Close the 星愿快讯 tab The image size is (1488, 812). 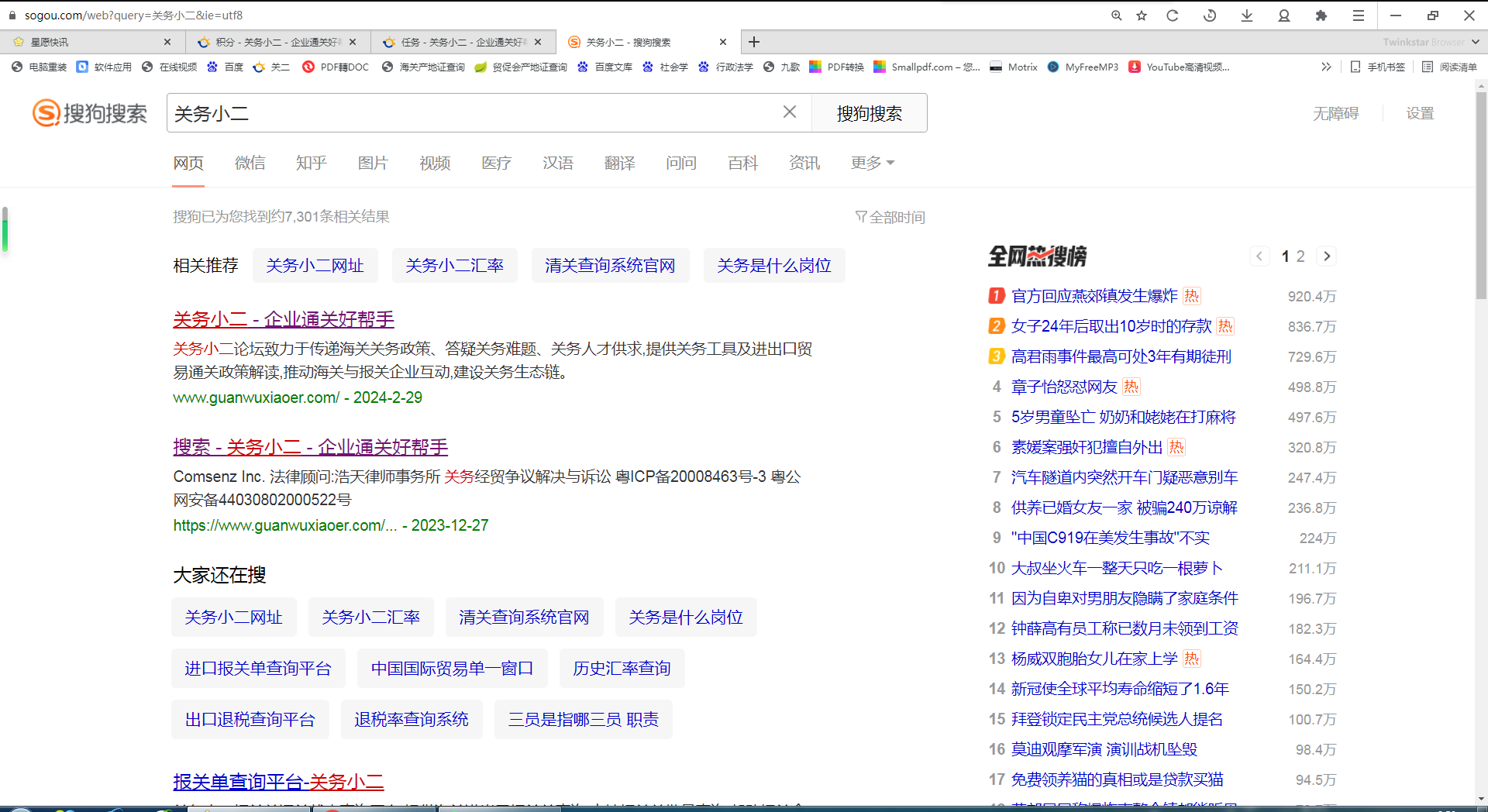pyautogui.click(x=167, y=42)
